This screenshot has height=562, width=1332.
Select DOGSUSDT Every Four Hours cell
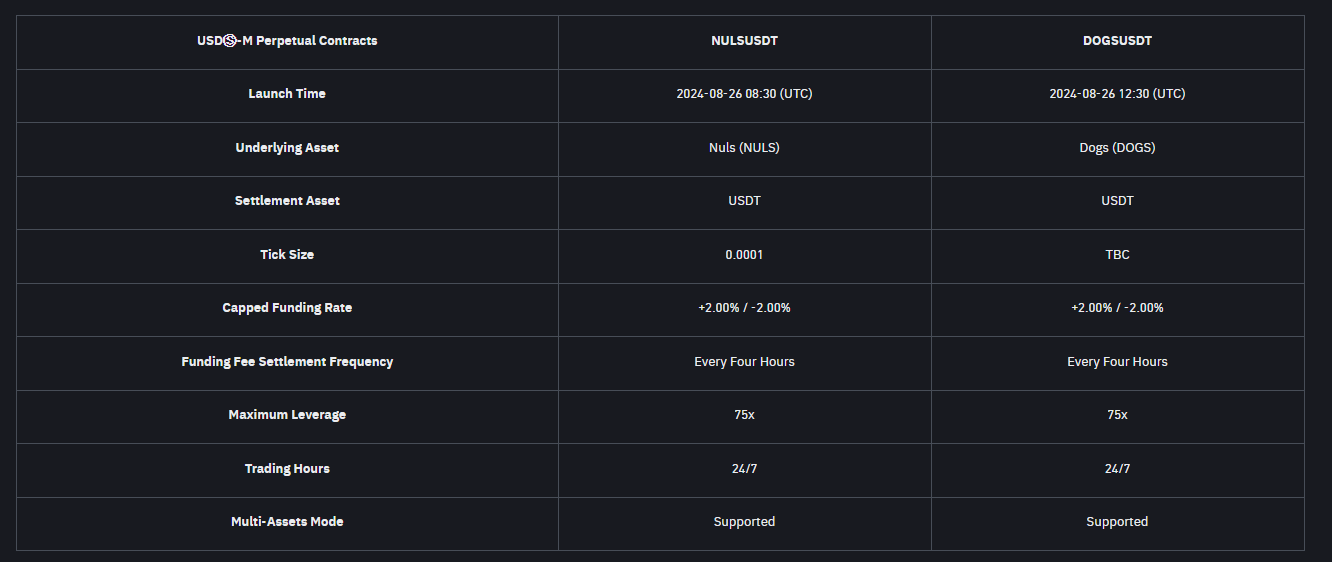pyautogui.click(x=1117, y=362)
